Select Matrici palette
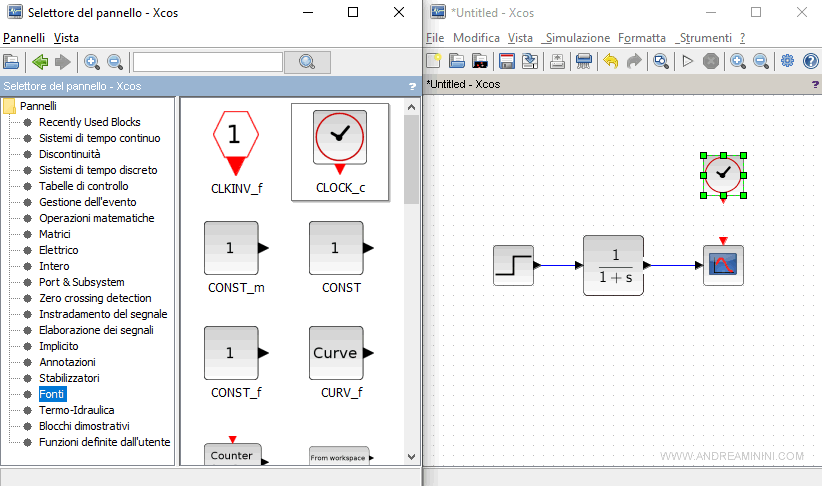822x486 pixels. 55,234
